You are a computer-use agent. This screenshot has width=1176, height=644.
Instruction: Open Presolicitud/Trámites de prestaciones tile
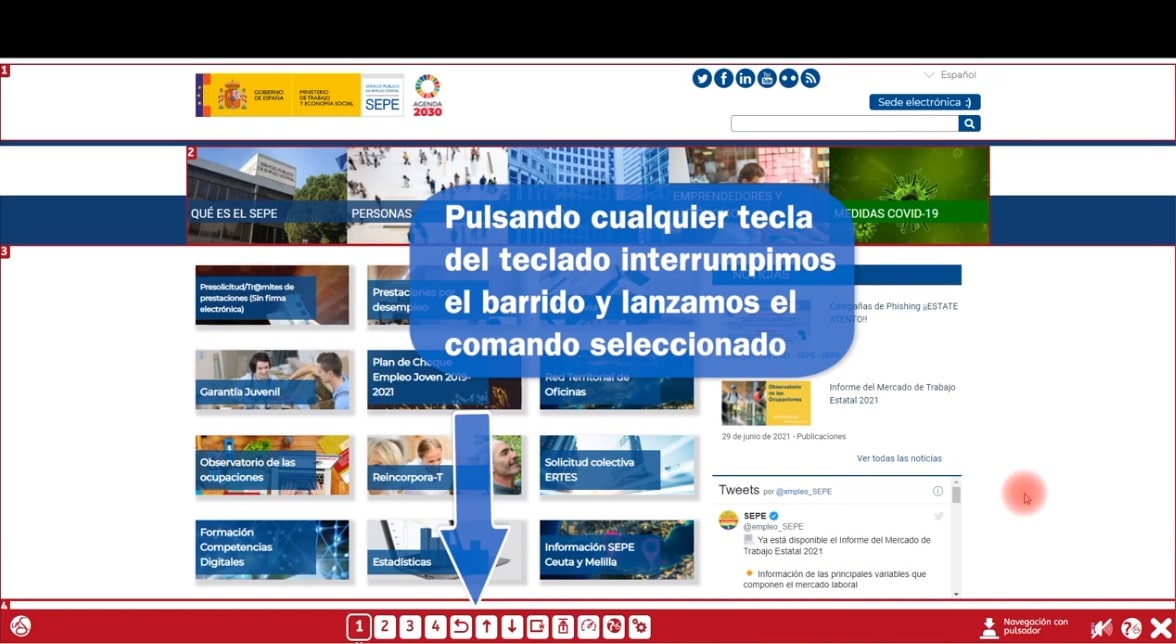[x=272, y=295]
